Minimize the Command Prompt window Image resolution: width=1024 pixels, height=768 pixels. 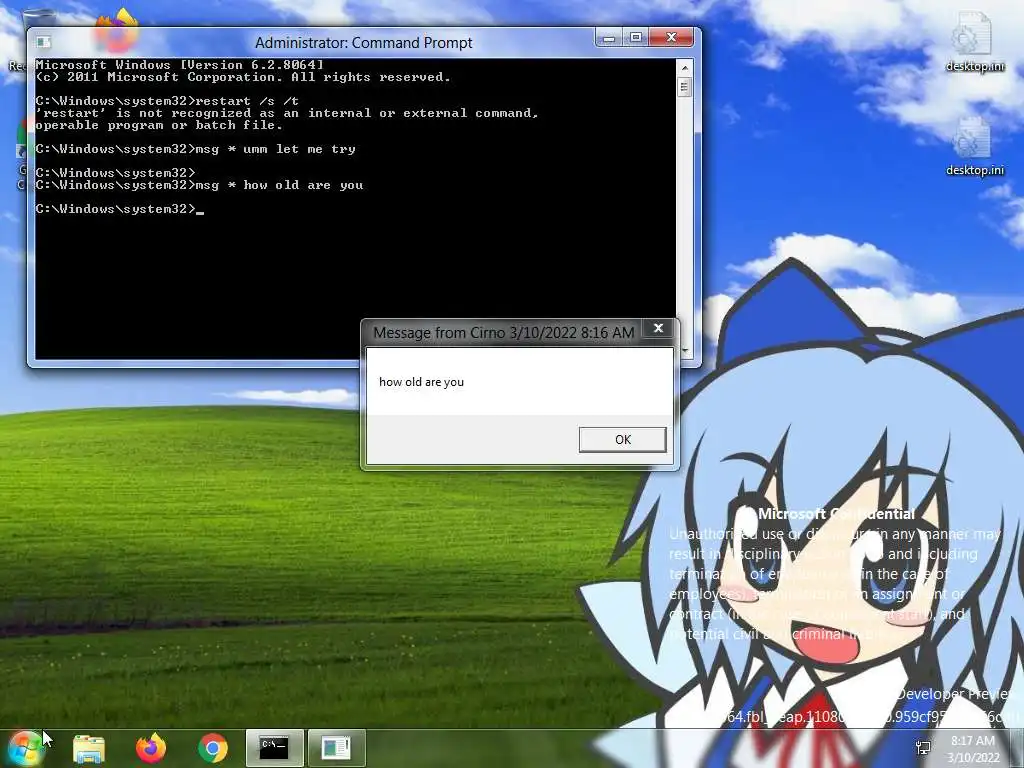click(x=609, y=38)
